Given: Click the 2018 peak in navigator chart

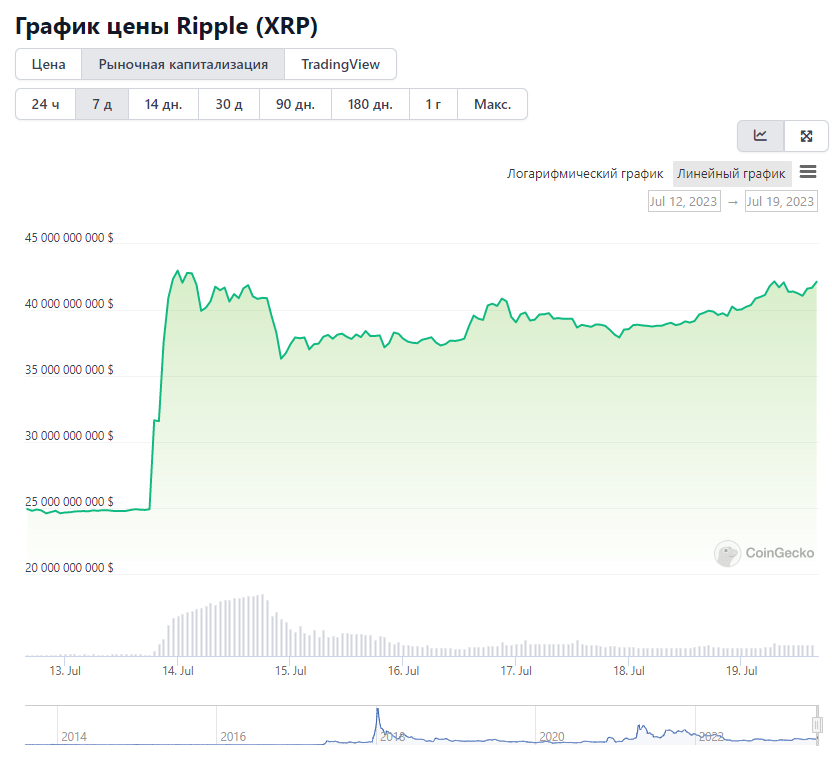Looking at the screenshot, I should click(378, 711).
